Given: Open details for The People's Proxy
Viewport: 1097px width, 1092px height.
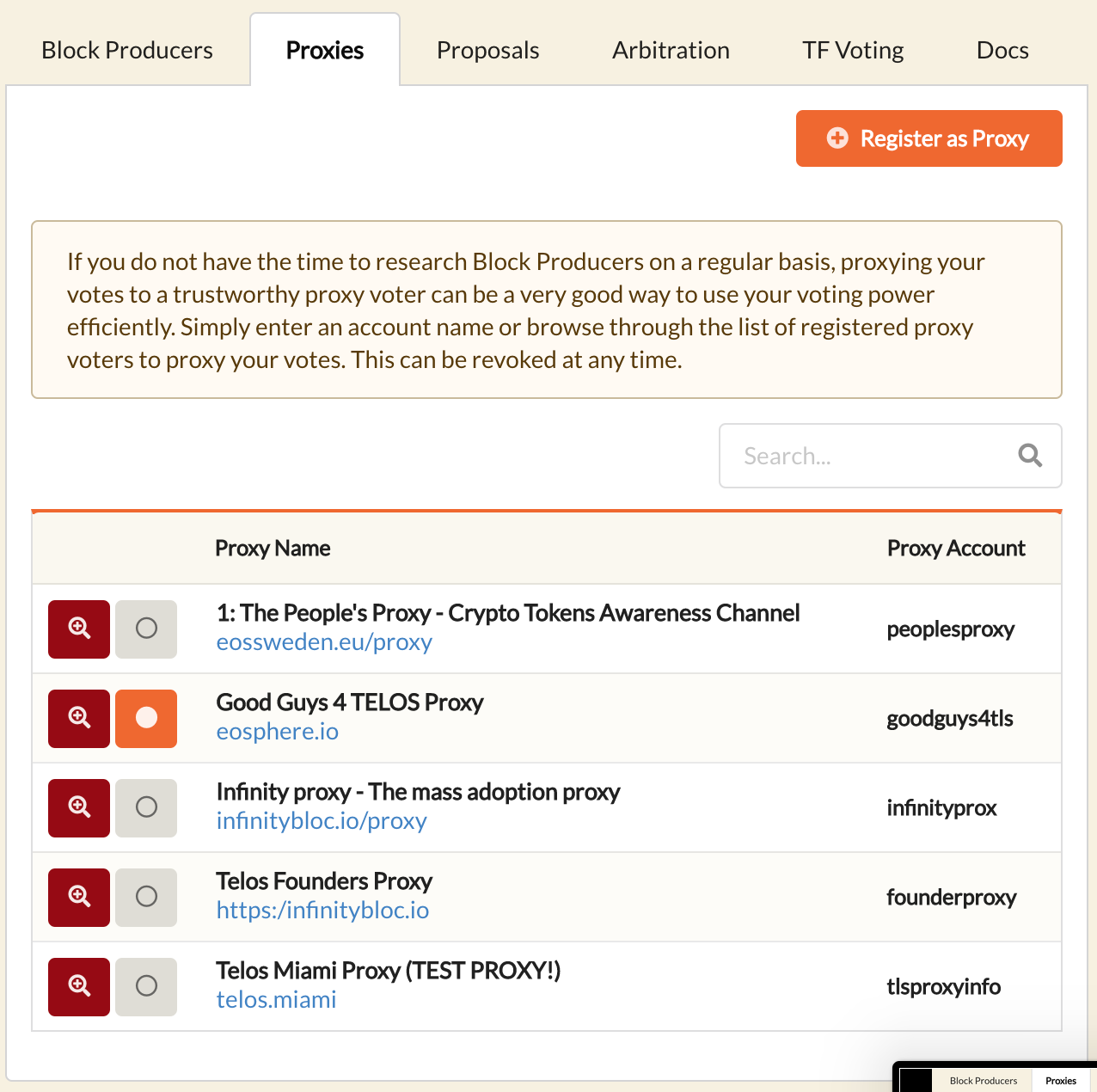Looking at the screenshot, I should point(79,629).
